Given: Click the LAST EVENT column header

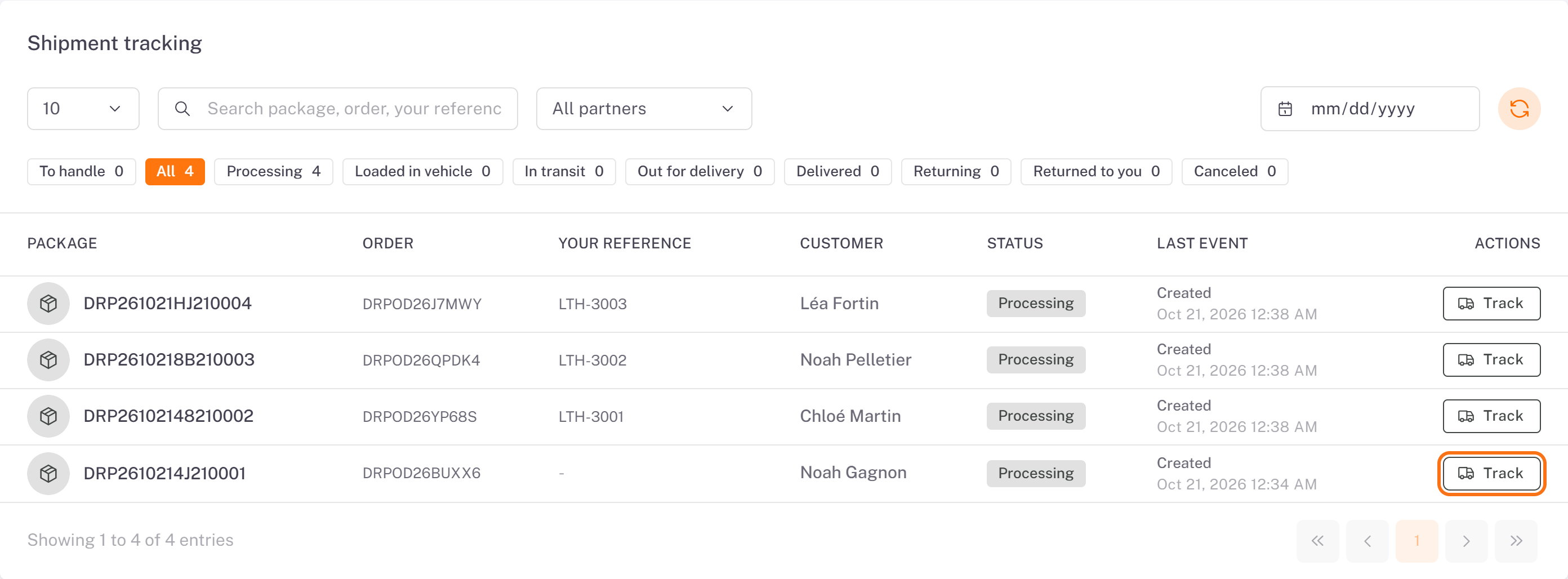Looking at the screenshot, I should (x=1201, y=243).
